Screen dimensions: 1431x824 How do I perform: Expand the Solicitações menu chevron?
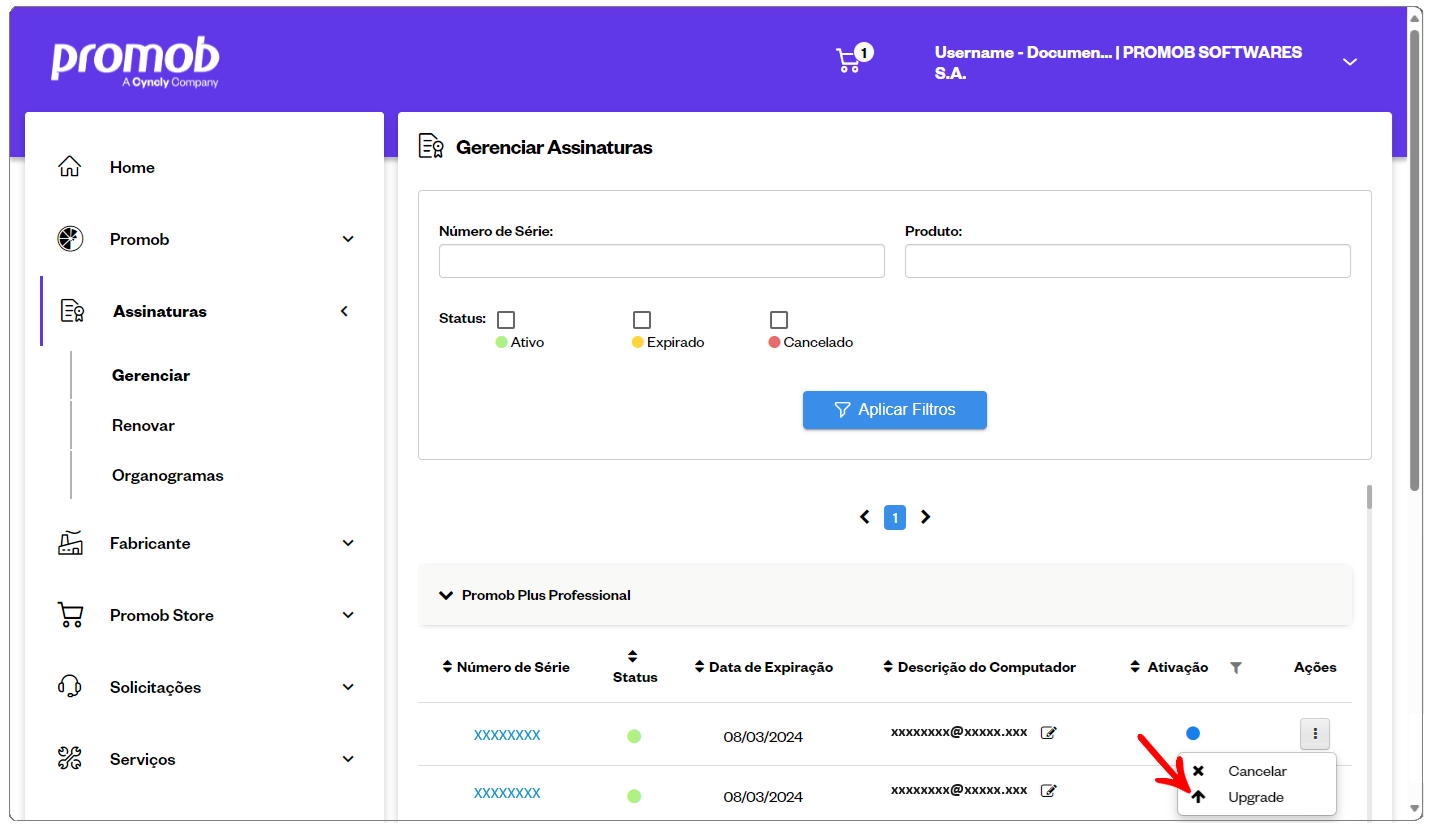click(348, 687)
